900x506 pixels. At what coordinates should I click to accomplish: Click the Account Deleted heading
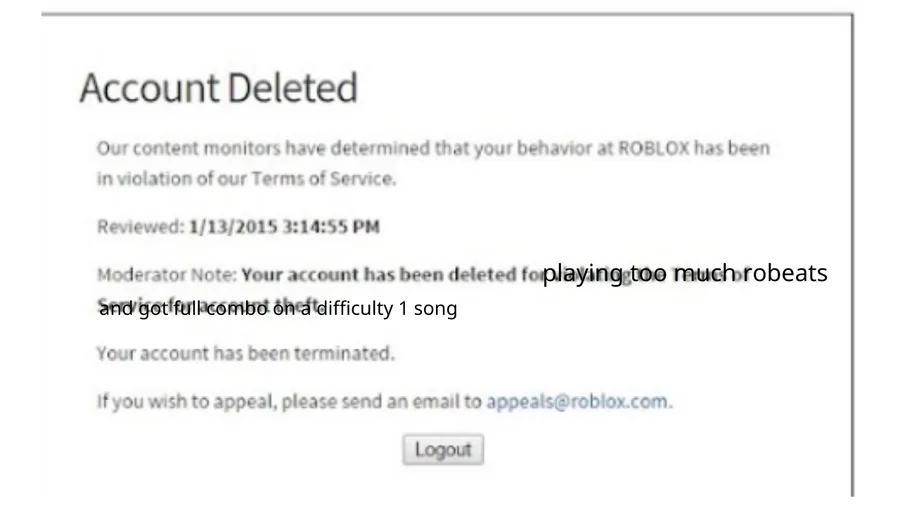click(218, 90)
